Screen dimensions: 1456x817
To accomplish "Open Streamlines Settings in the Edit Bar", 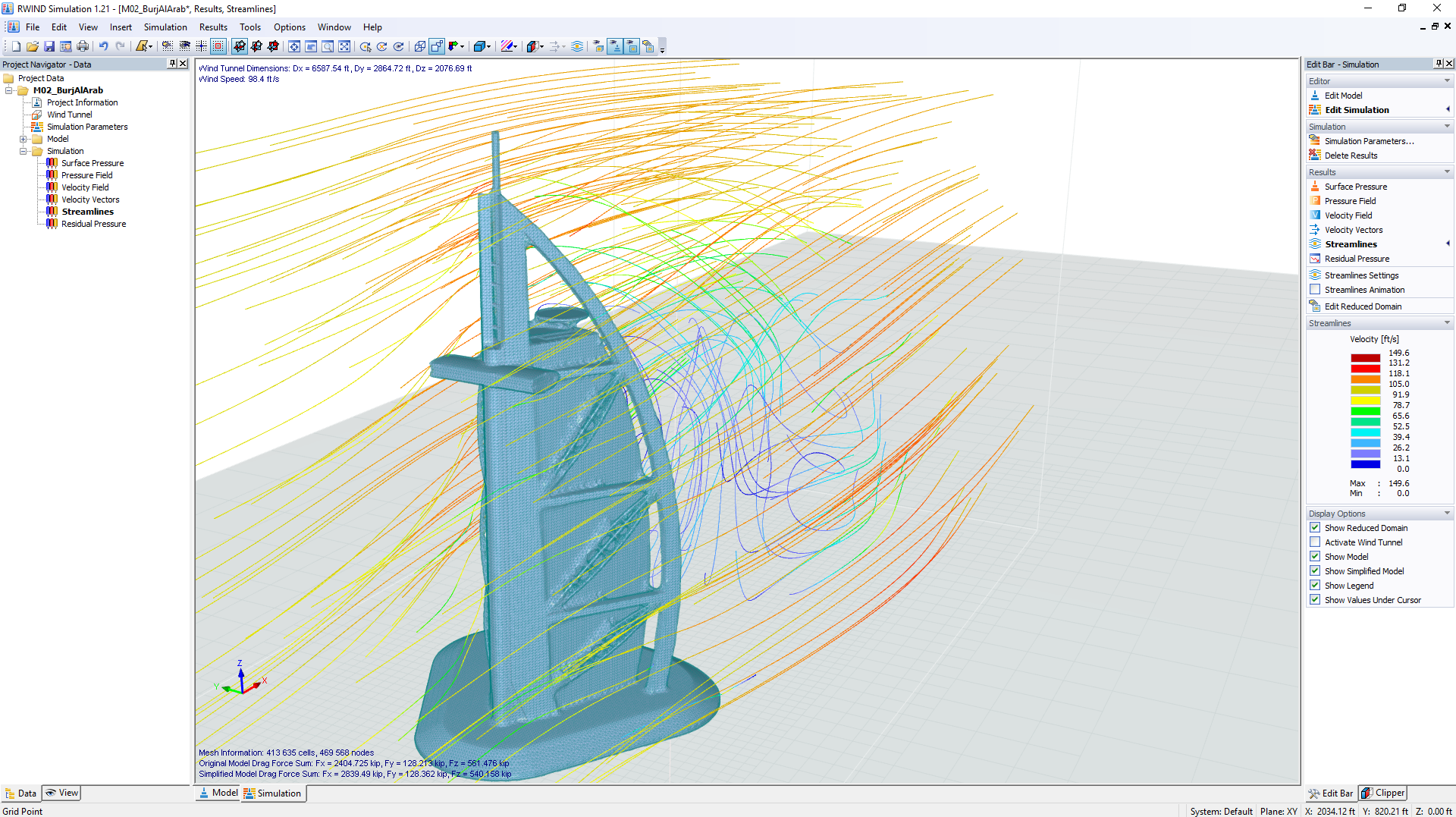I will pyautogui.click(x=1361, y=275).
